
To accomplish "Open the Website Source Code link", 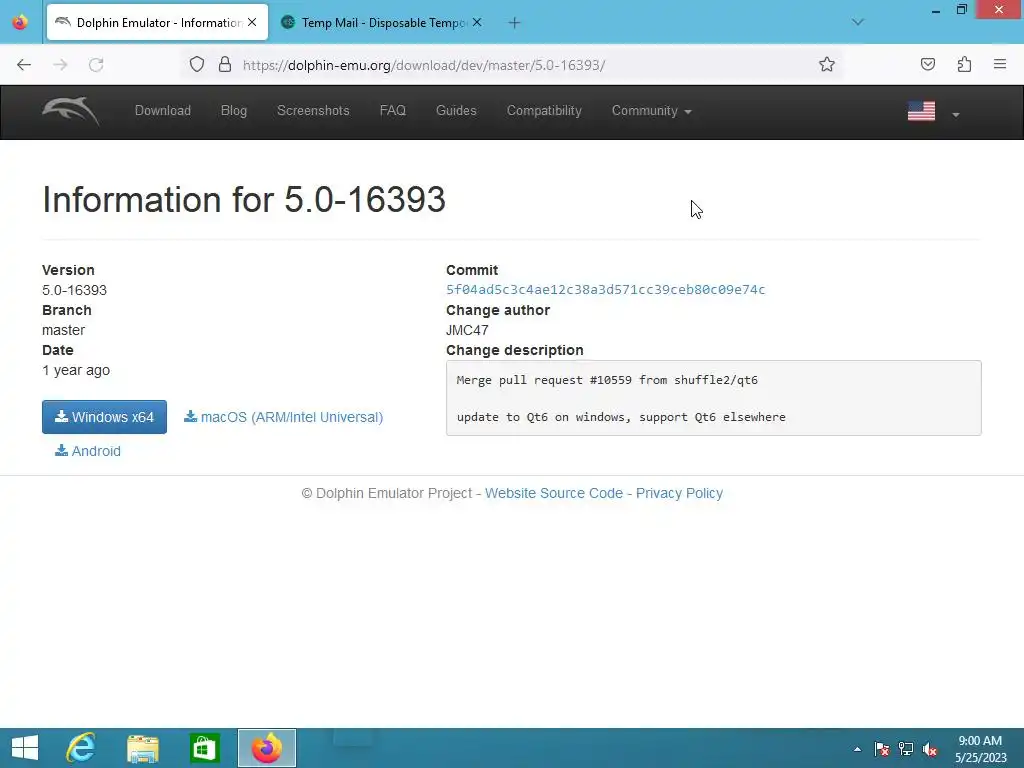I will point(554,493).
